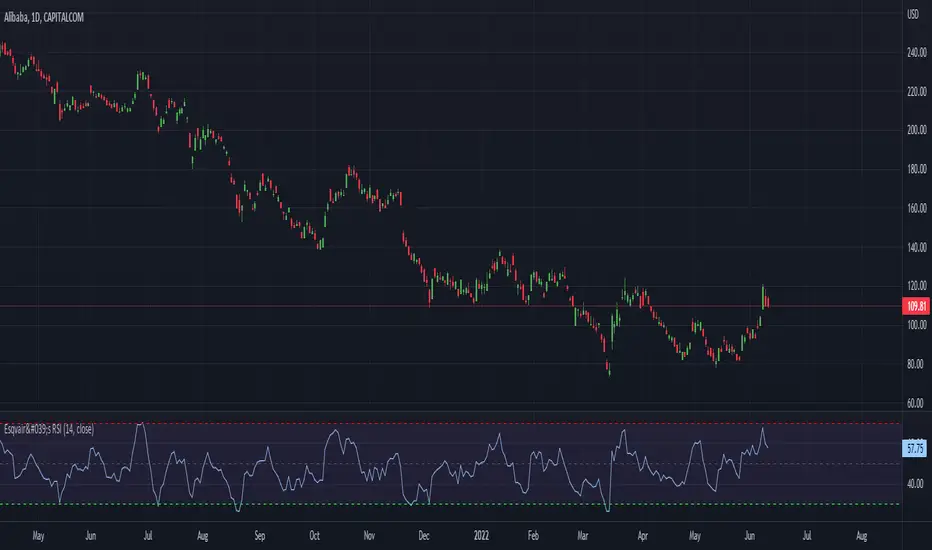The image size is (932, 550).
Task: Select the 160.00 level on the price scale
Action: click(917, 208)
